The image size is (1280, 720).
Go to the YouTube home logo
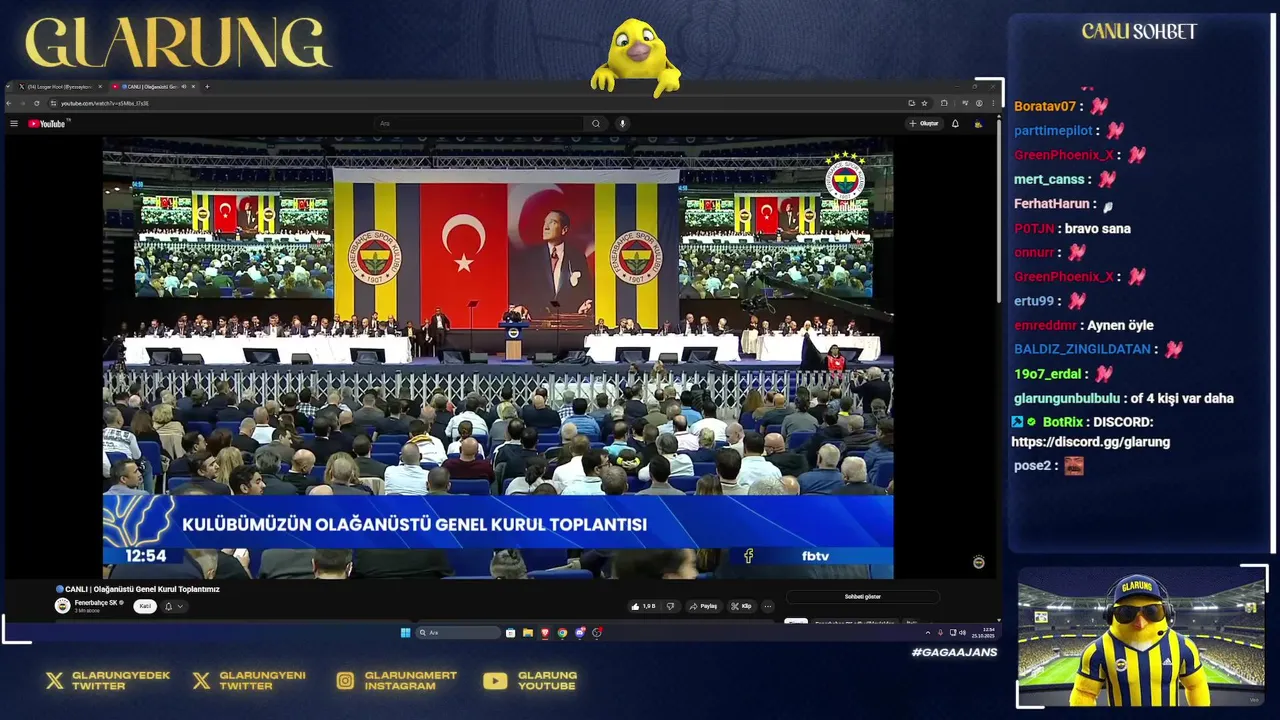pyautogui.click(x=47, y=123)
